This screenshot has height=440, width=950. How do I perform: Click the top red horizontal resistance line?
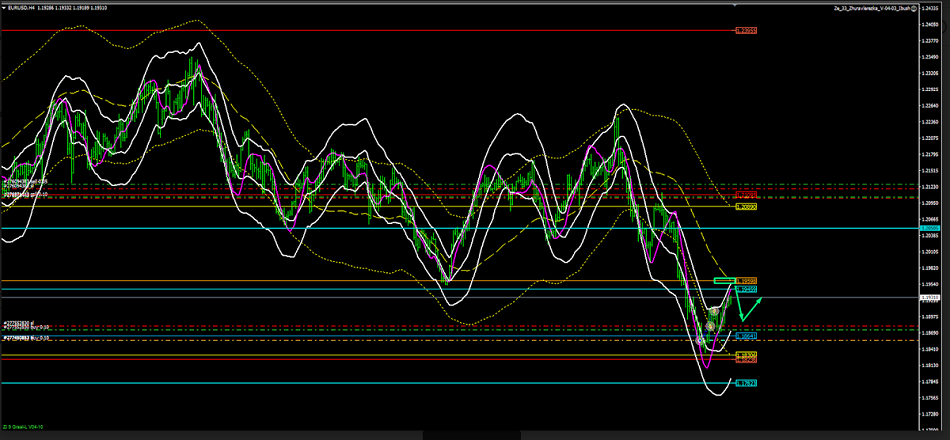[400, 31]
